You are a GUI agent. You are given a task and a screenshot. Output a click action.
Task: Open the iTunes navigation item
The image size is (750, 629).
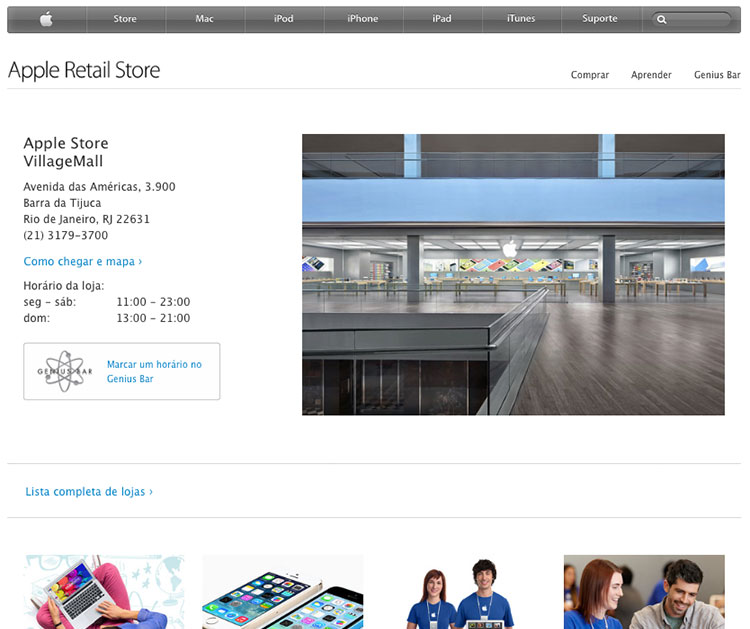point(521,19)
